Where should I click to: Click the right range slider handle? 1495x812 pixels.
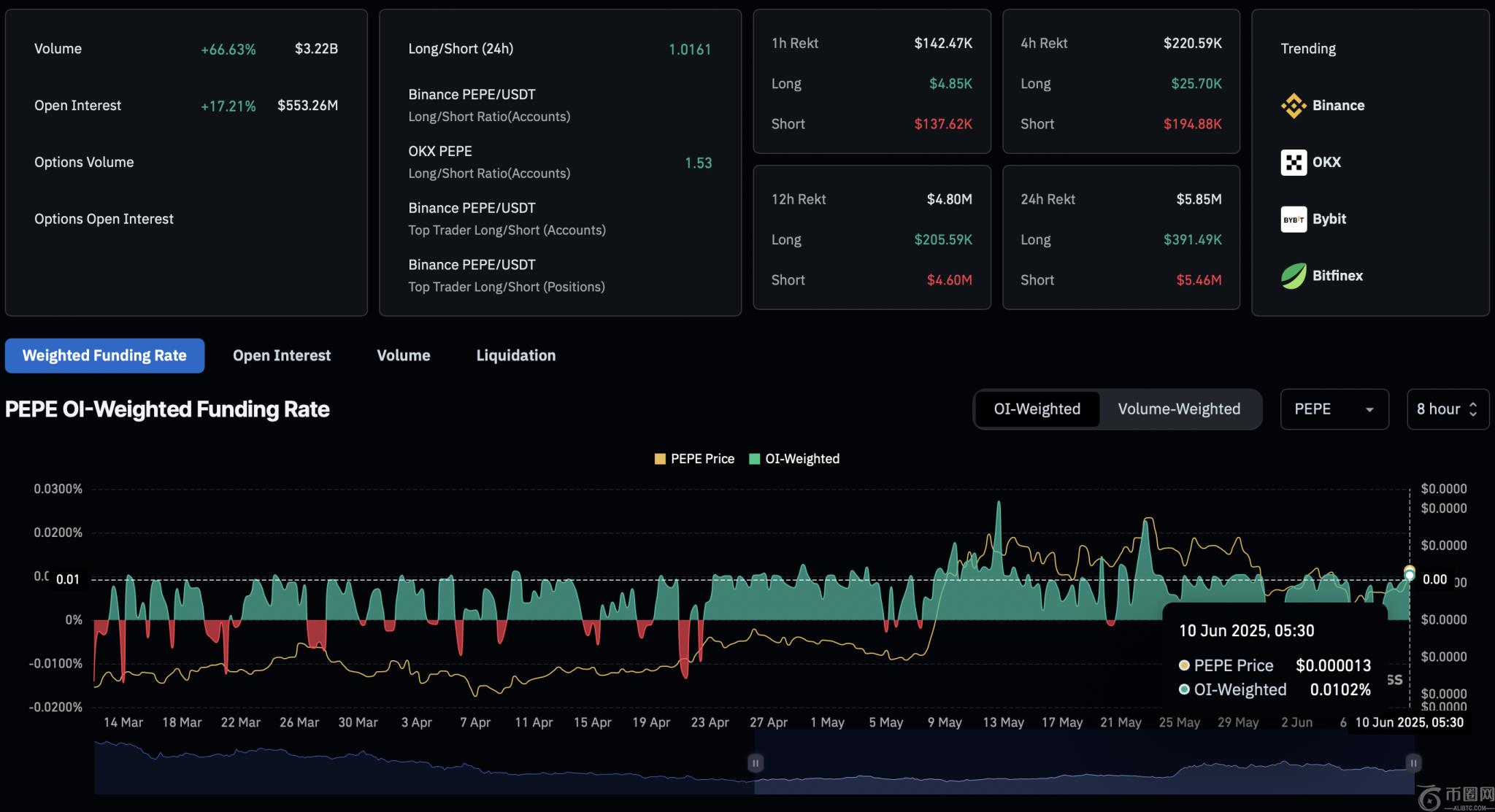click(x=1413, y=763)
